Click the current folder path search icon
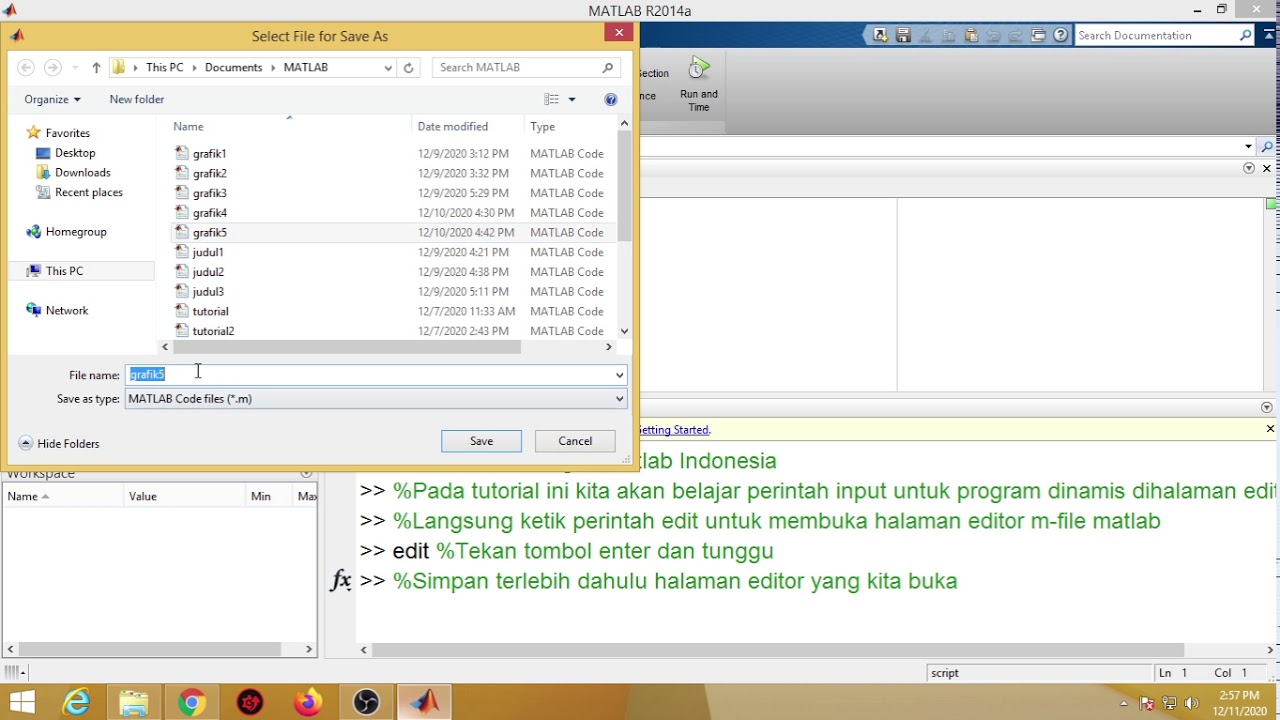 coord(1267,147)
